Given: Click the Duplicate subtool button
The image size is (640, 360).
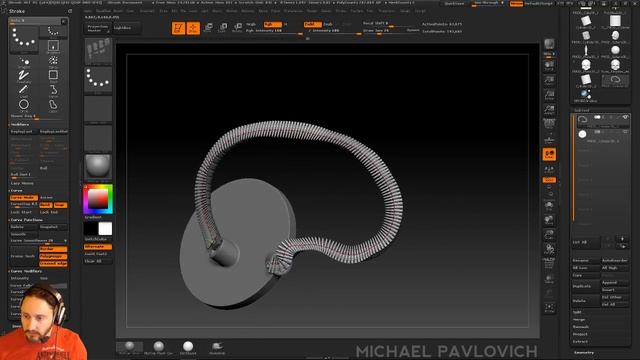Looking at the screenshot, I should click(x=586, y=286).
